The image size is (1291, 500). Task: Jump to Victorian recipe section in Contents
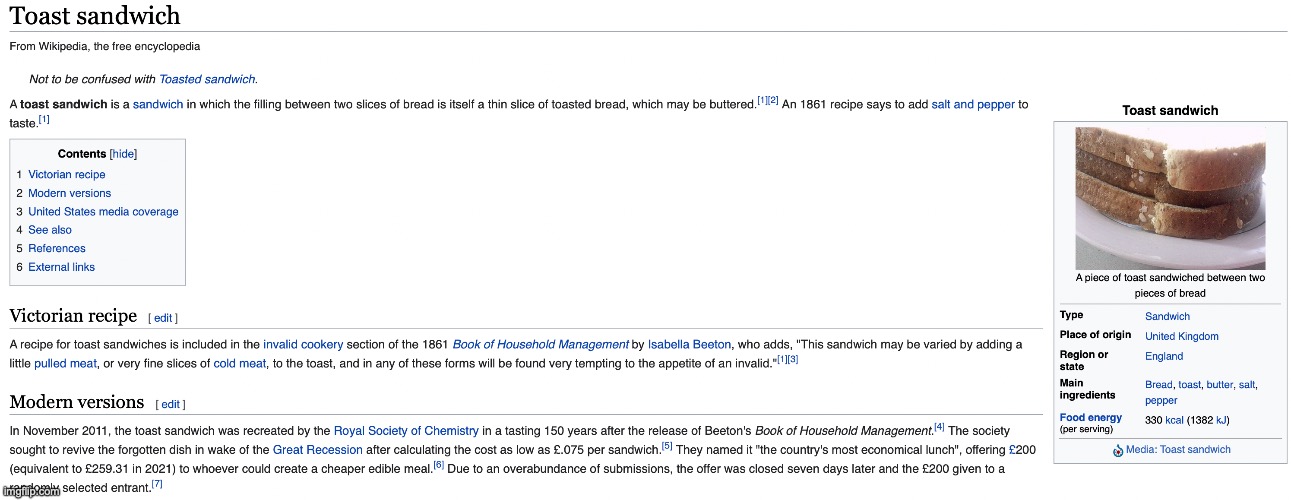pos(66,174)
